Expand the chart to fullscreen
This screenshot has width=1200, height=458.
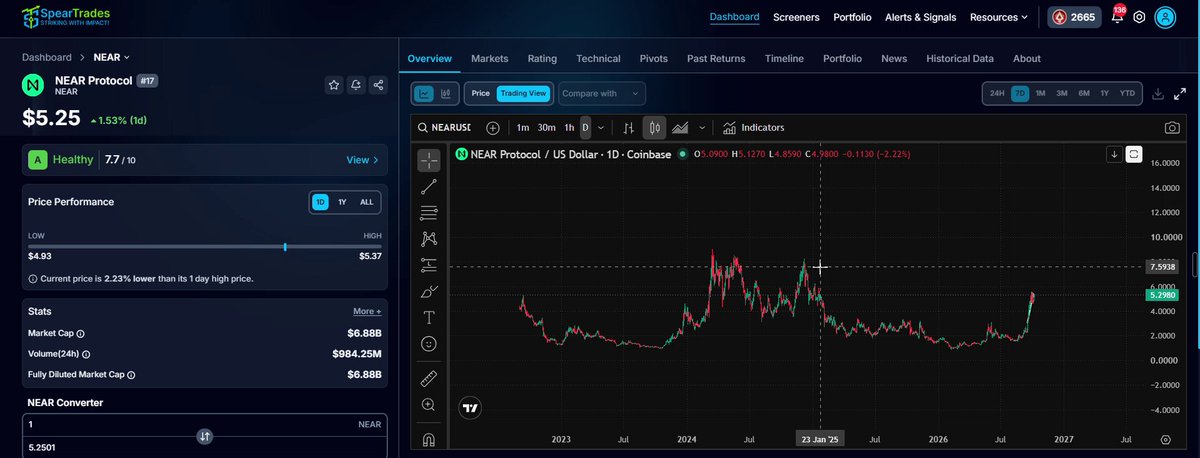1178,94
